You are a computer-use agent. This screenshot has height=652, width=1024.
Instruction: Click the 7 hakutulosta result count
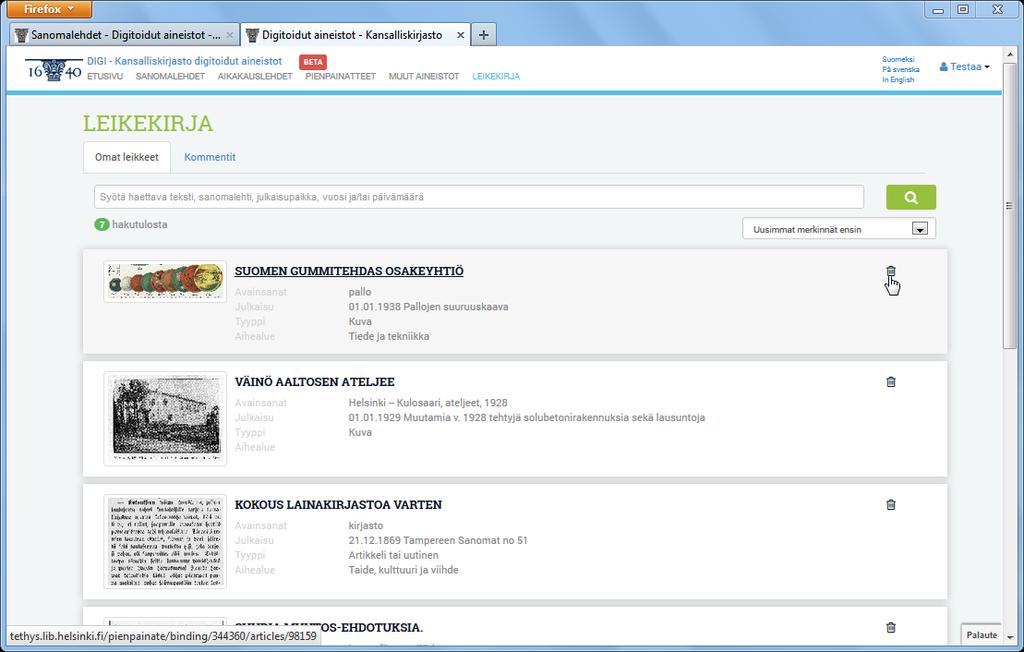pos(131,225)
